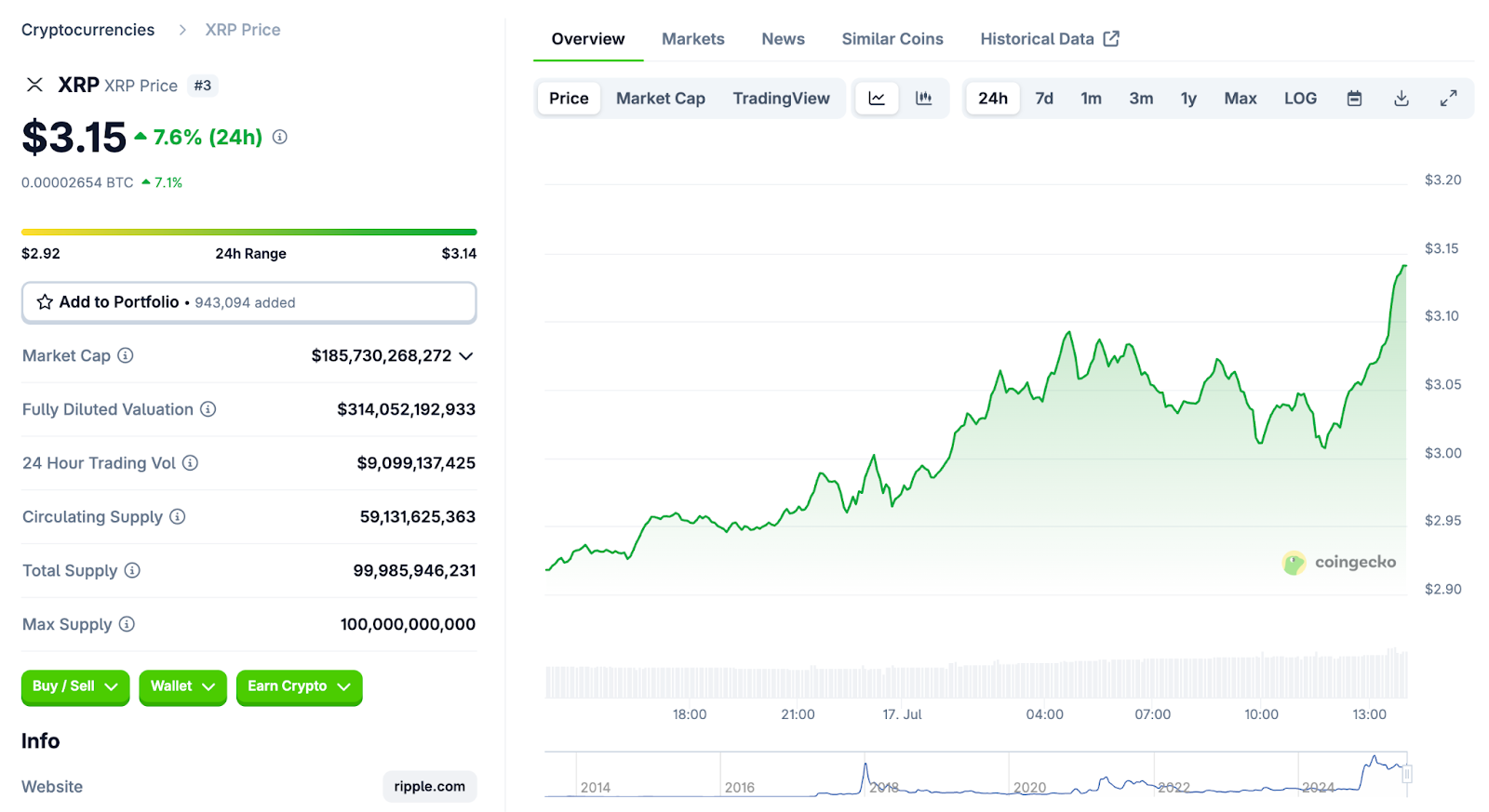This screenshot has height=812, width=1489.
Task: Click the XRP coin logo icon
Action: (34, 85)
